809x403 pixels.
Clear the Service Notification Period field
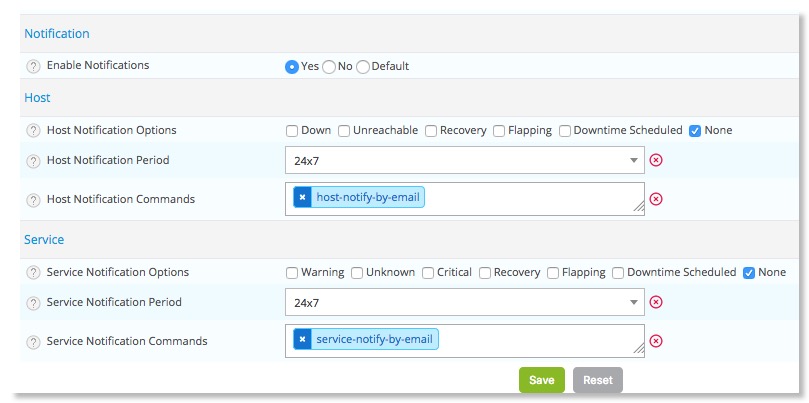(x=656, y=302)
